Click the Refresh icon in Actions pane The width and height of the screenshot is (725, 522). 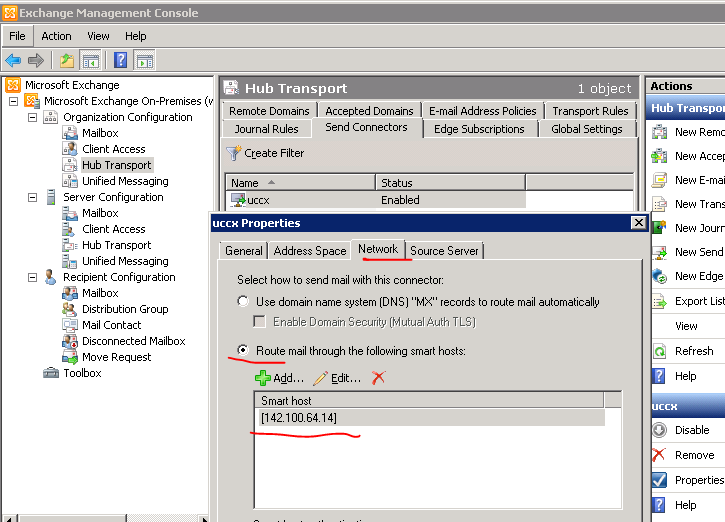[x=659, y=351]
